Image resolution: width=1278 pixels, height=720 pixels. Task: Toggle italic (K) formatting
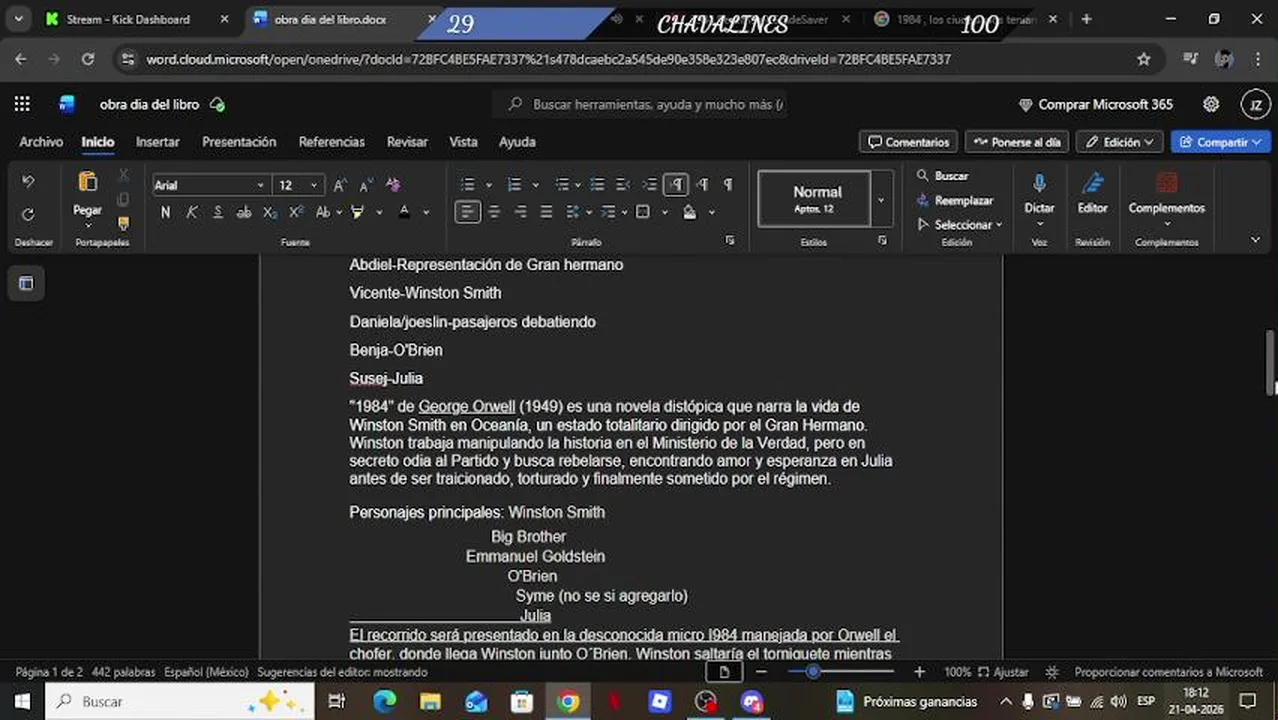(x=191, y=212)
